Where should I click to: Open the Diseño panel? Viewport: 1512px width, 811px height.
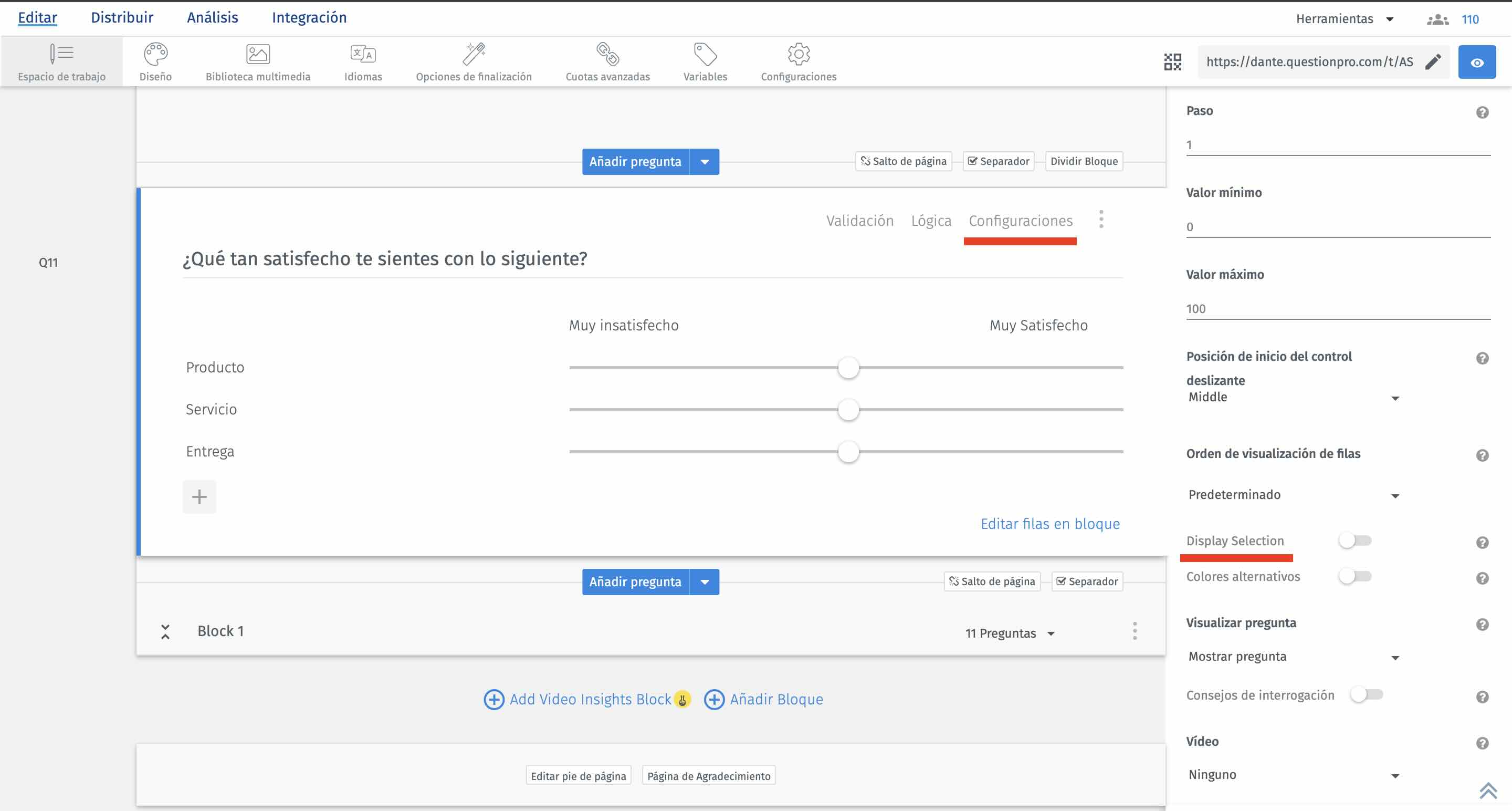click(x=155, y=60)
